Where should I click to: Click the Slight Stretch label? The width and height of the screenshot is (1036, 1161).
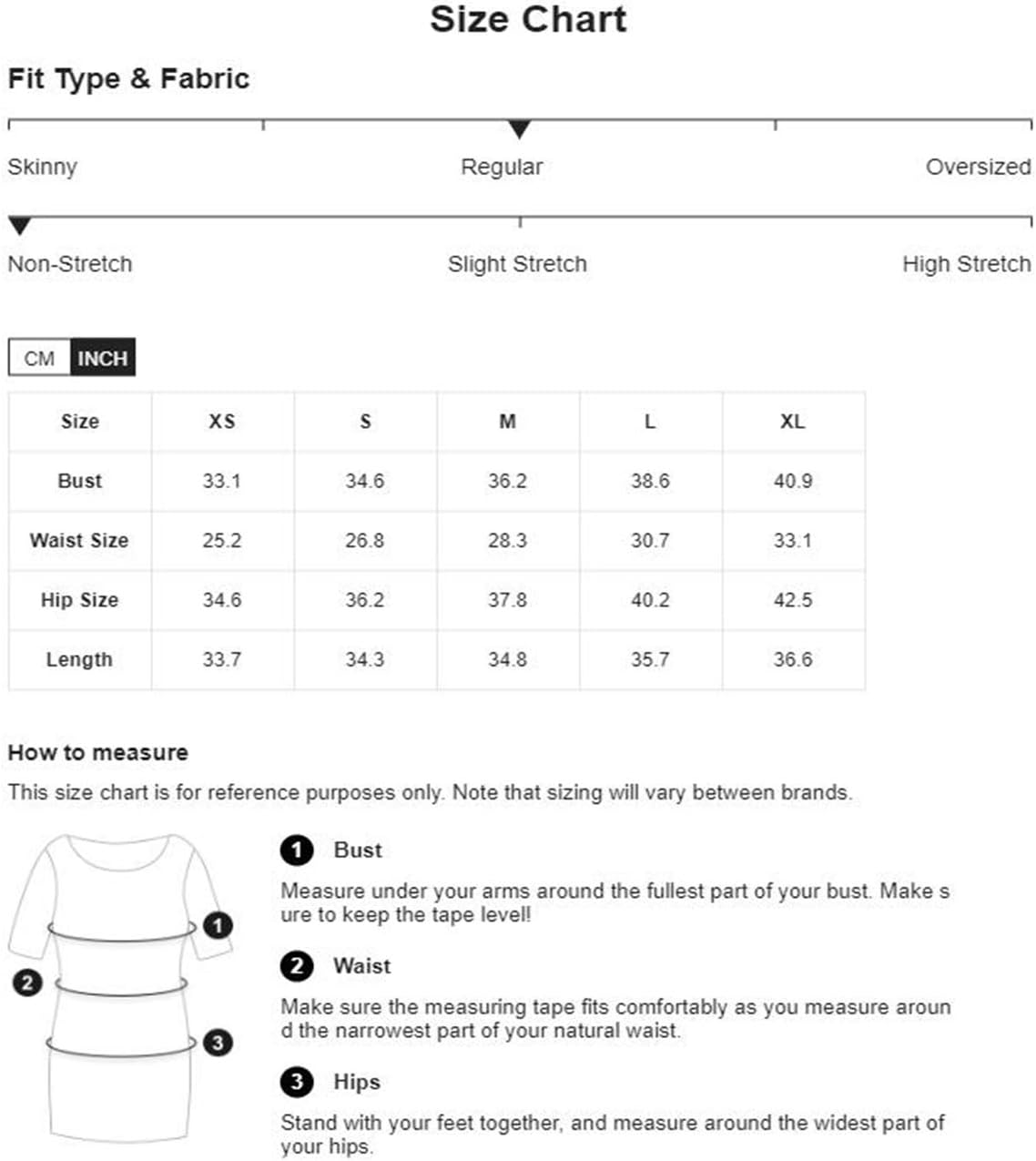click(517, 264)
